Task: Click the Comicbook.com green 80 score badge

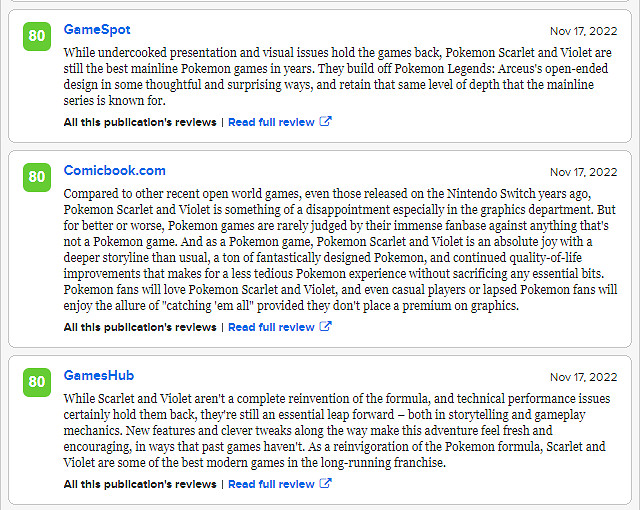Action: click(37, 177)
